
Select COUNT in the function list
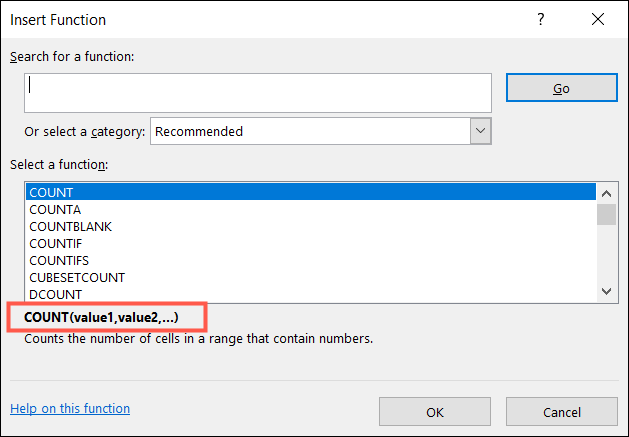click(x=51, y=192)
